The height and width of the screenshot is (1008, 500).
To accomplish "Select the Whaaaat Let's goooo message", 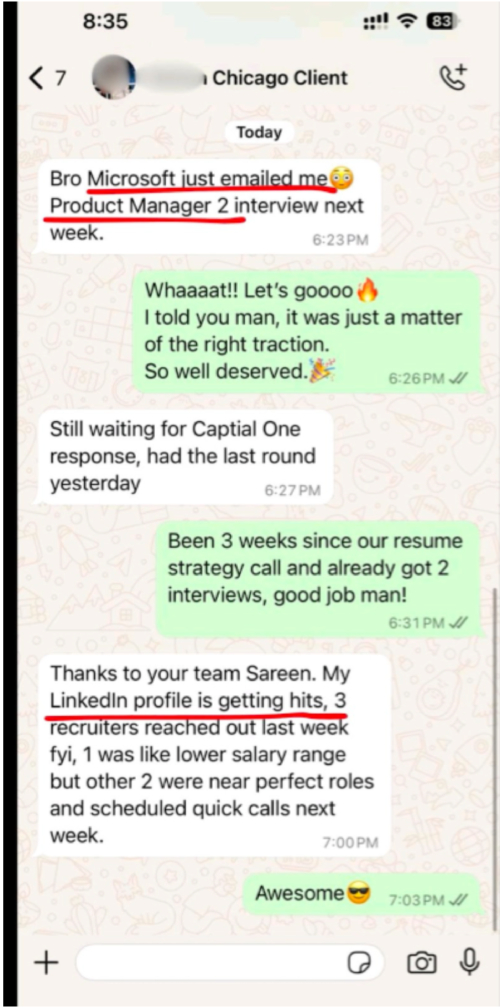I will pyautogui.click(x=306, y=331).
